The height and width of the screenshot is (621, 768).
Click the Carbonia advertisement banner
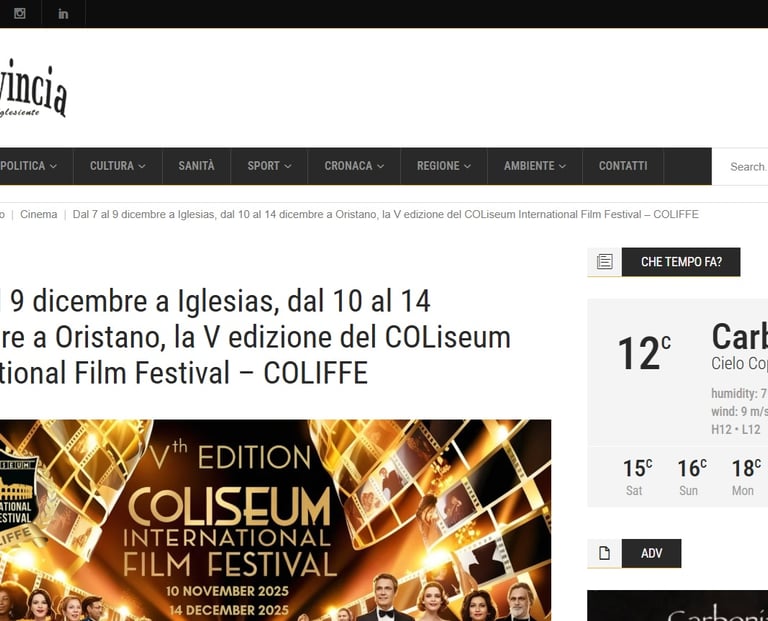677,606
